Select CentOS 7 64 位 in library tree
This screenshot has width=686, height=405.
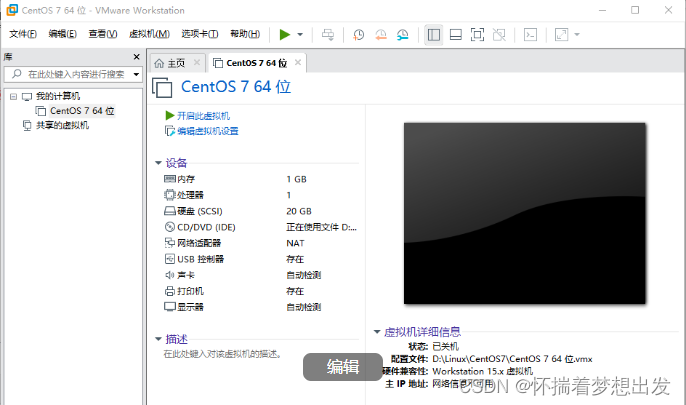tap(82, 111)
